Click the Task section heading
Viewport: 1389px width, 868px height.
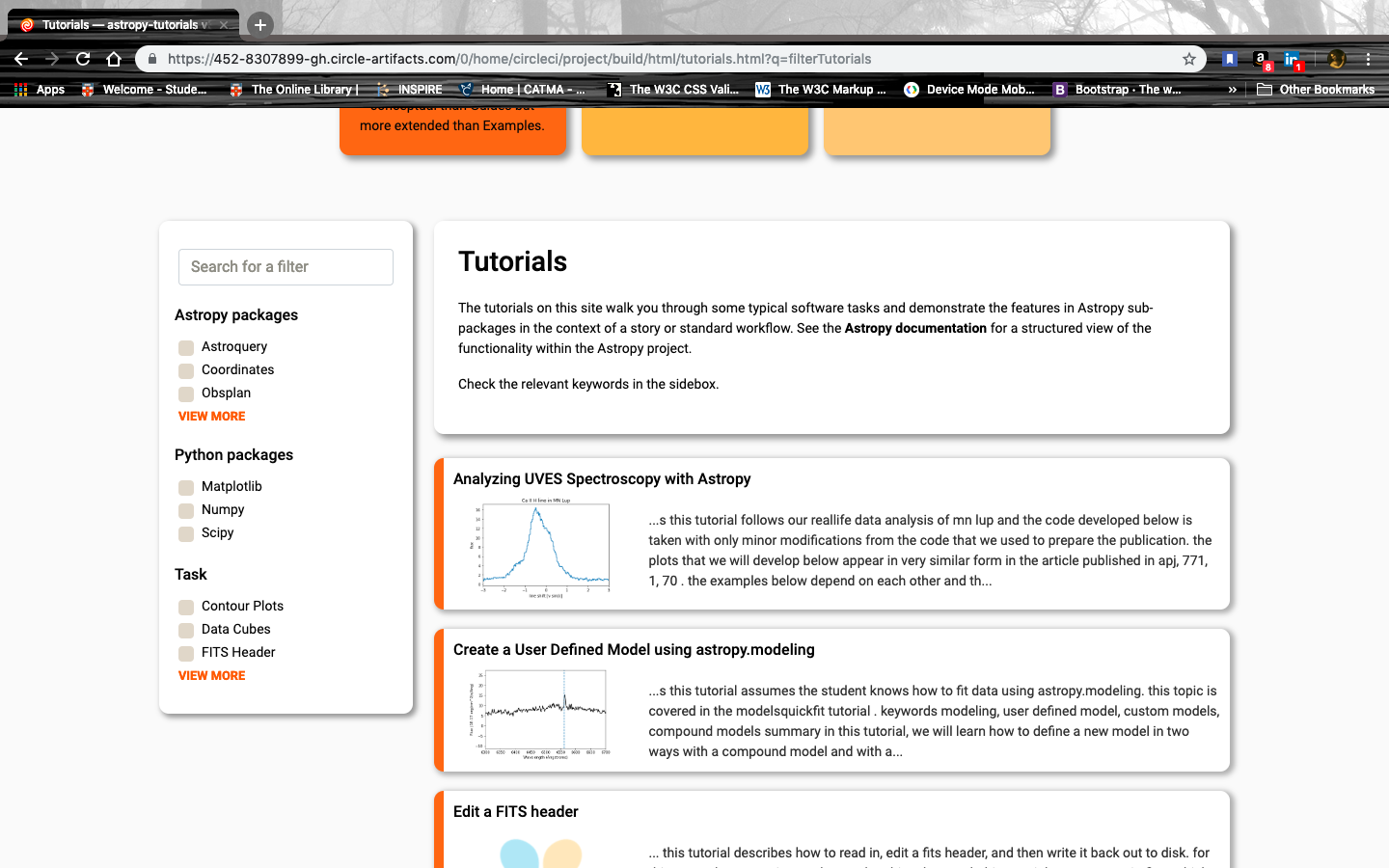pyautogui.click(x=191, y=575)
